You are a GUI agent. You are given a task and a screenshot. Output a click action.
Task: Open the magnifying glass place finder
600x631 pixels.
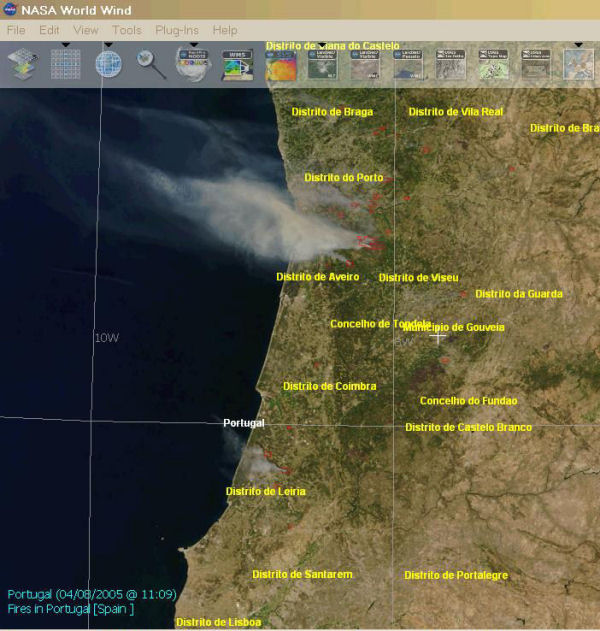click(151, 65)
